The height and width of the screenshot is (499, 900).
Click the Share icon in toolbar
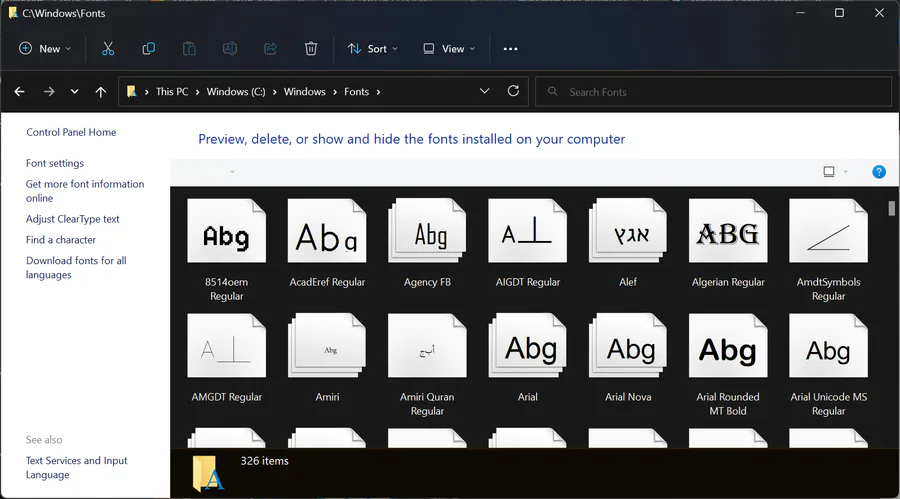click(x=270, y=49)
